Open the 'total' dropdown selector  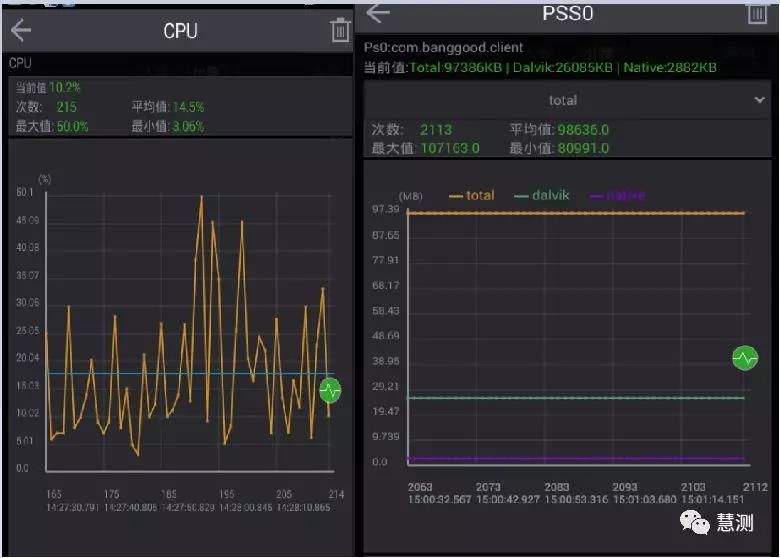[x=567, y=100]
